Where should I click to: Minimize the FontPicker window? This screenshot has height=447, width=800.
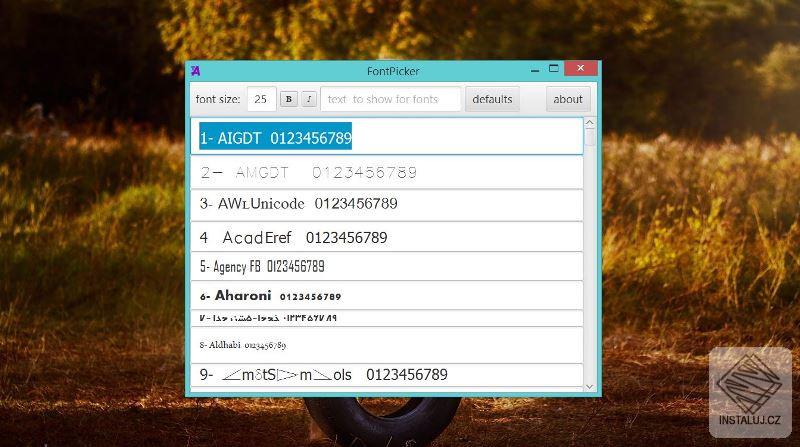coord(535,69)
